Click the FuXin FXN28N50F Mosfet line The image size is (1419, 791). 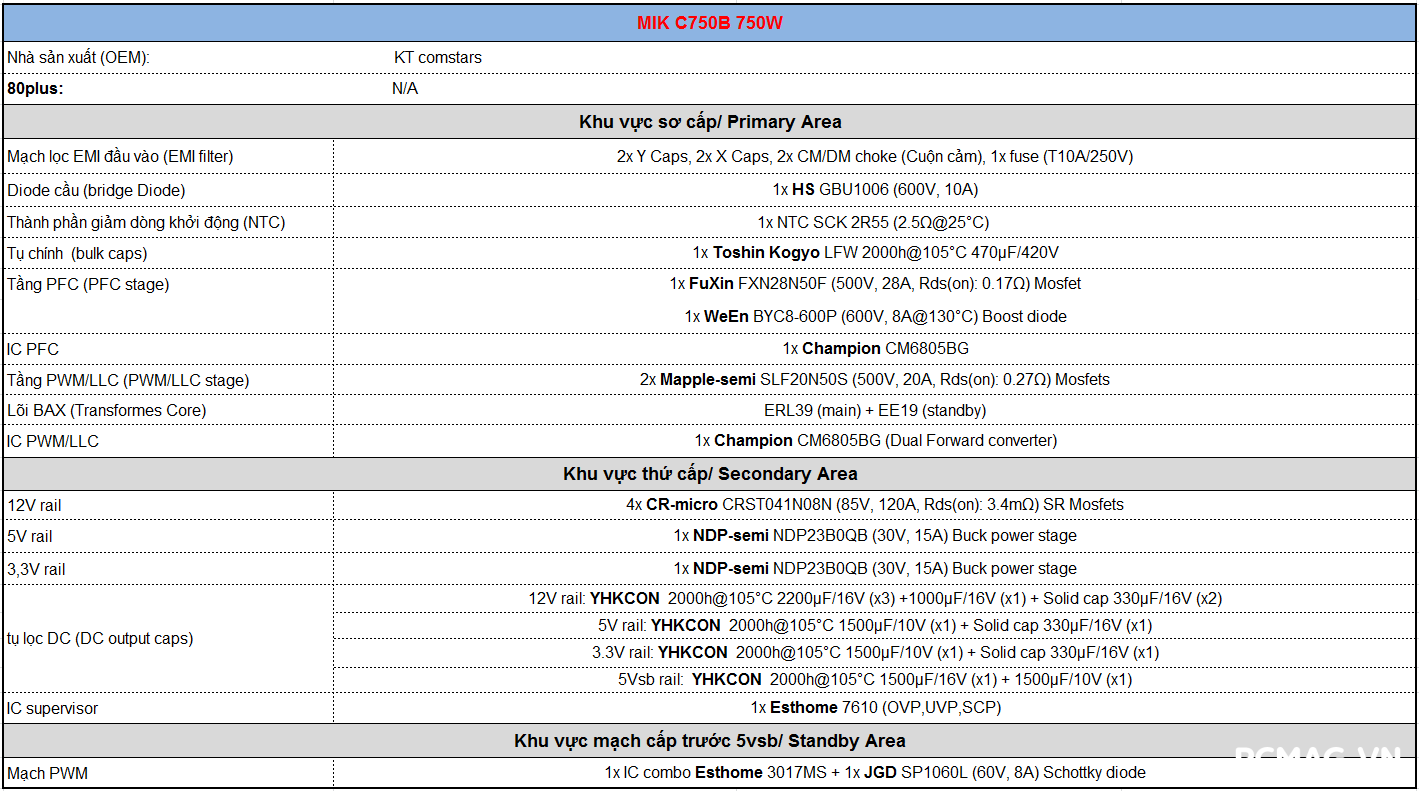click(874, 284)
